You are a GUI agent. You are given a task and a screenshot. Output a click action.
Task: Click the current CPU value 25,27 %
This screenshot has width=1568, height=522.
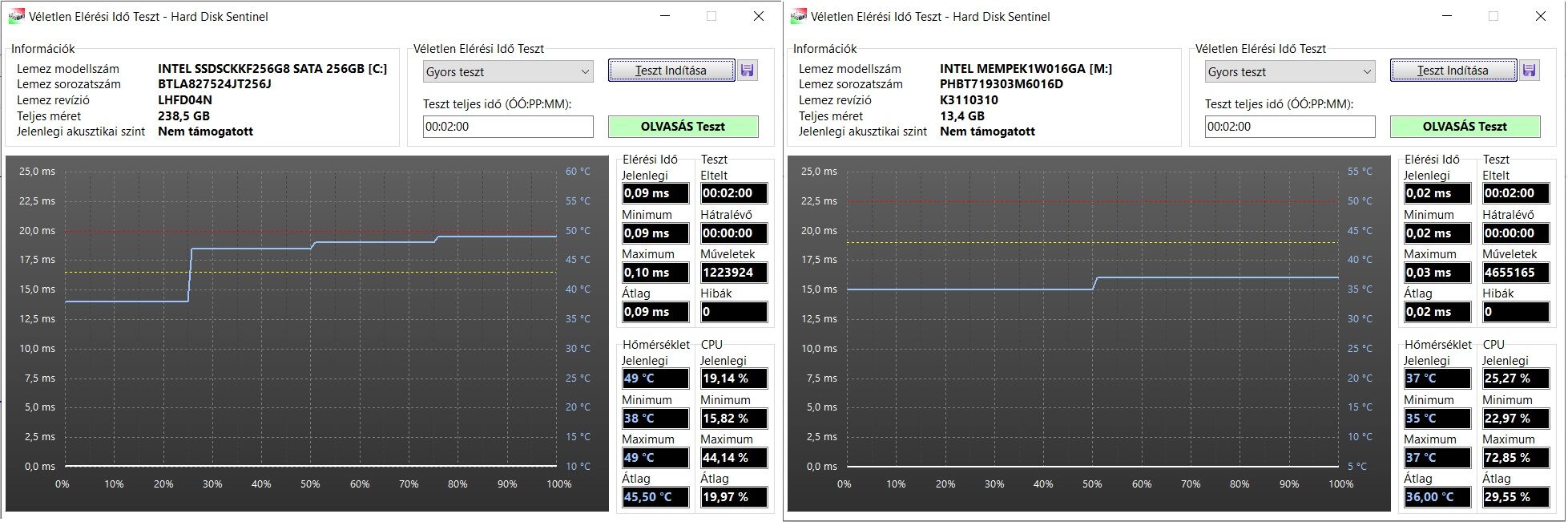(x=1516, y=378)
